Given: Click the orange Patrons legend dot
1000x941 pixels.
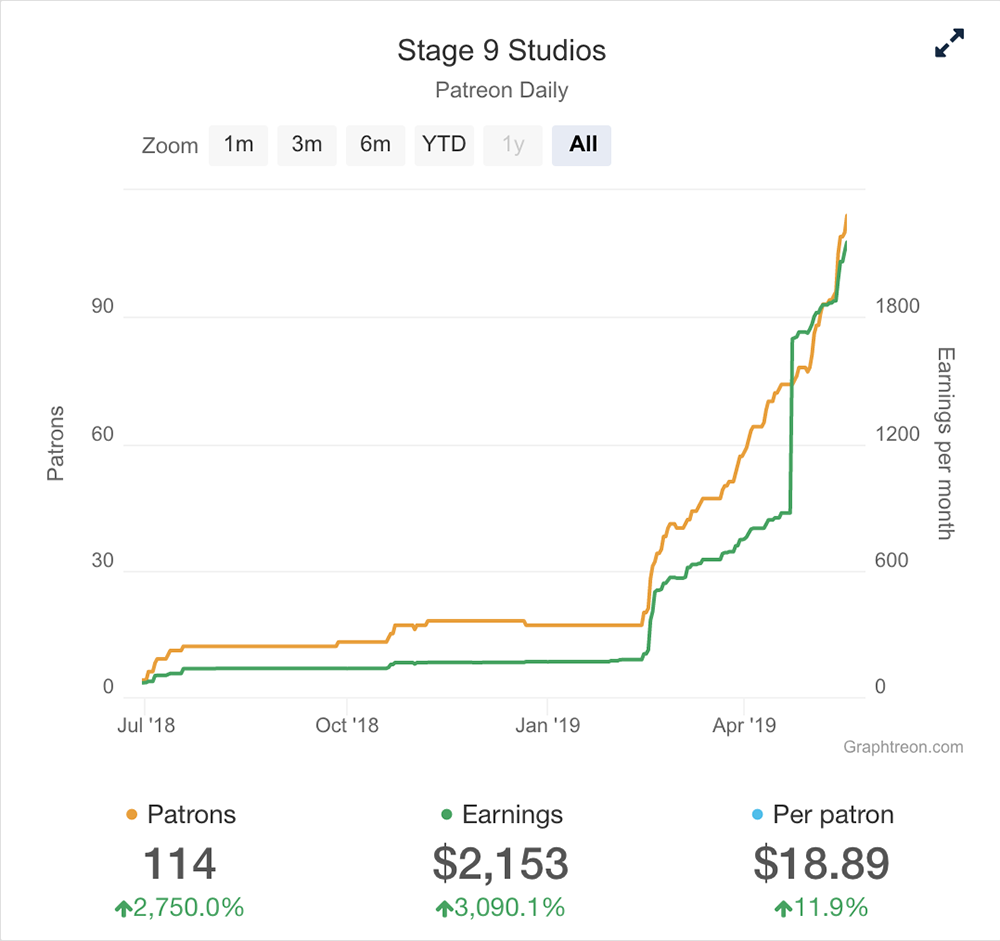Looking at the screenshot, I should coord(132,815).
